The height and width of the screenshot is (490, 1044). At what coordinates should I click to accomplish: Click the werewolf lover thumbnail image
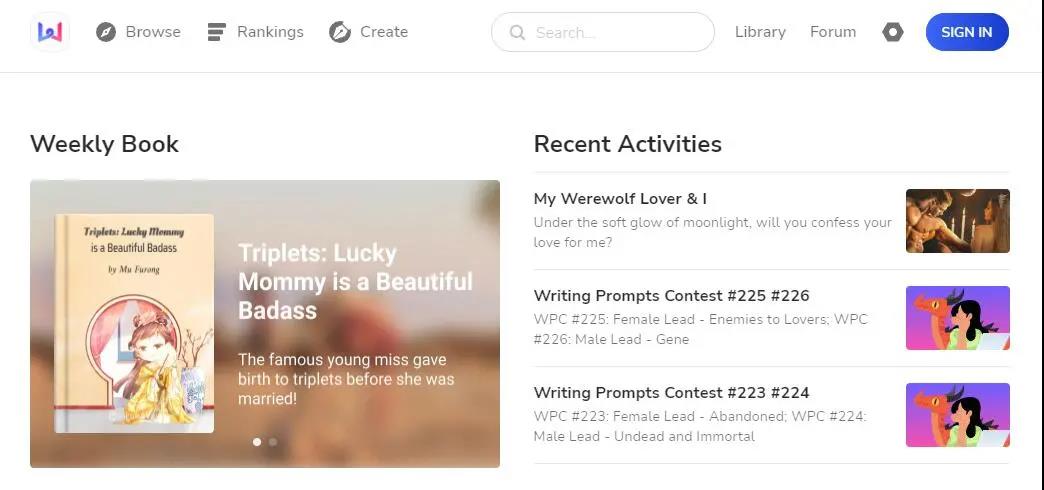pos(957,221)
